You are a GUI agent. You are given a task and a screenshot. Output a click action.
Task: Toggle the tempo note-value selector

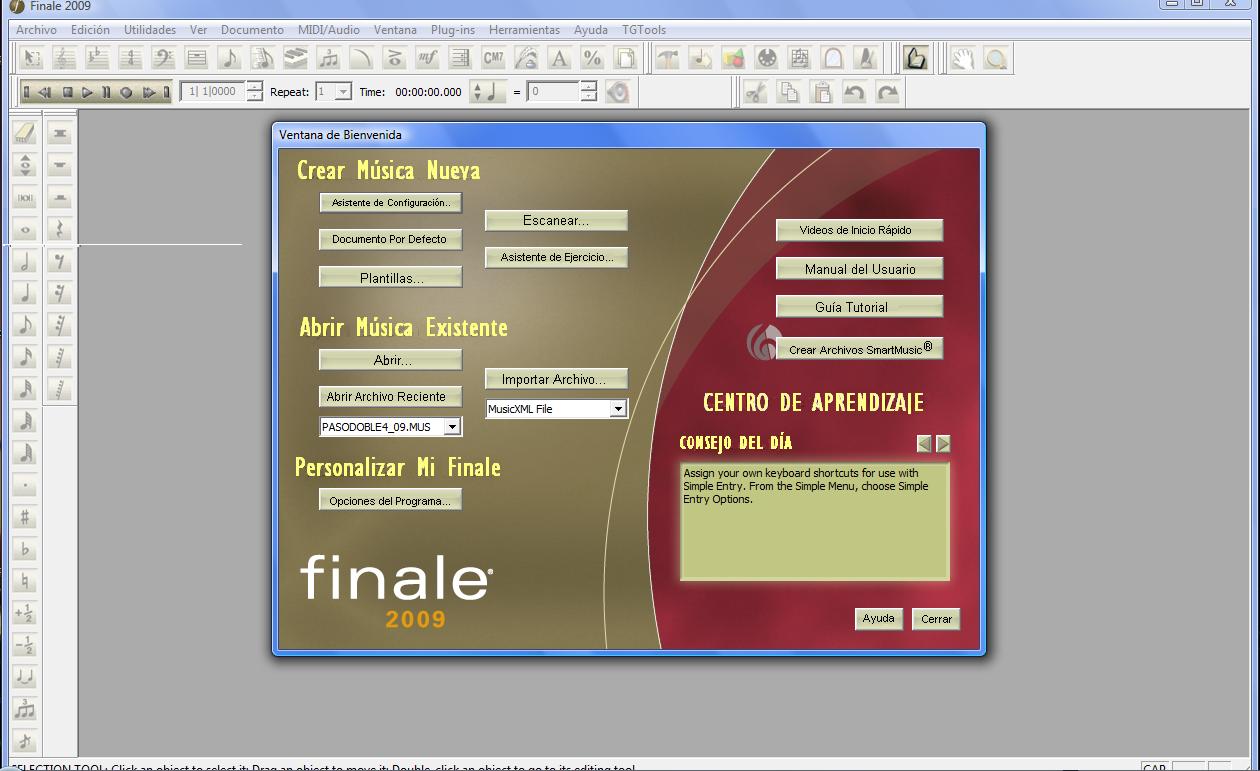pos(488,92)
